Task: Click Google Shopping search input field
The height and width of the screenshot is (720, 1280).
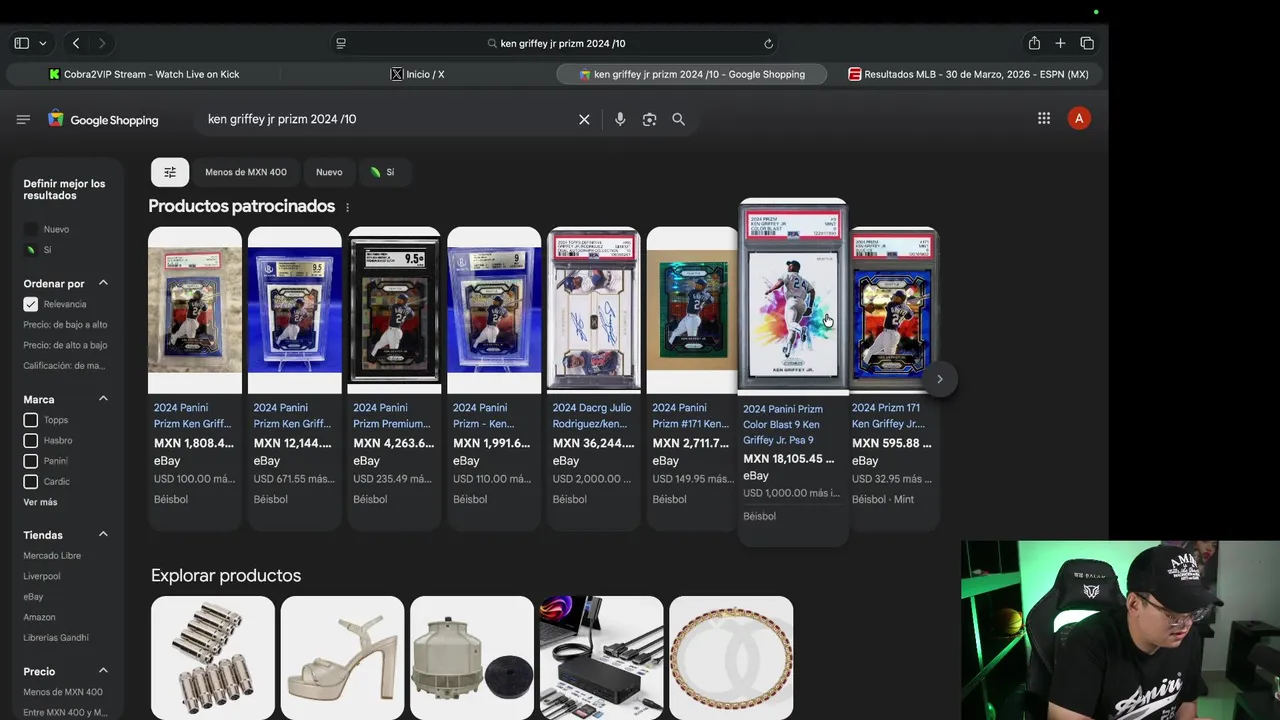Action: tap(385, 119)
